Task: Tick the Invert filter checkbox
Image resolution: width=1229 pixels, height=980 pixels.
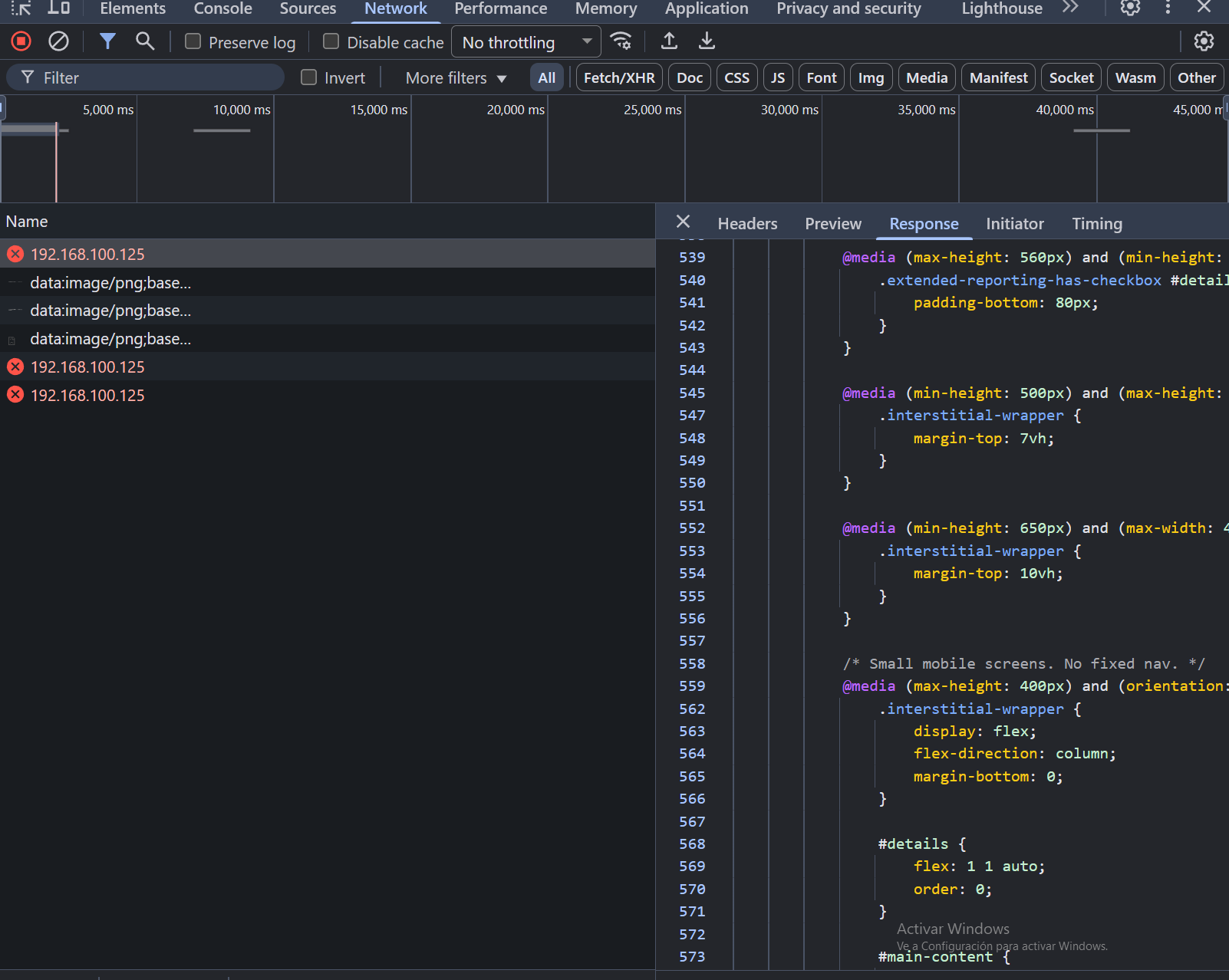Action: pyautogui.click(x=309, y=77)
